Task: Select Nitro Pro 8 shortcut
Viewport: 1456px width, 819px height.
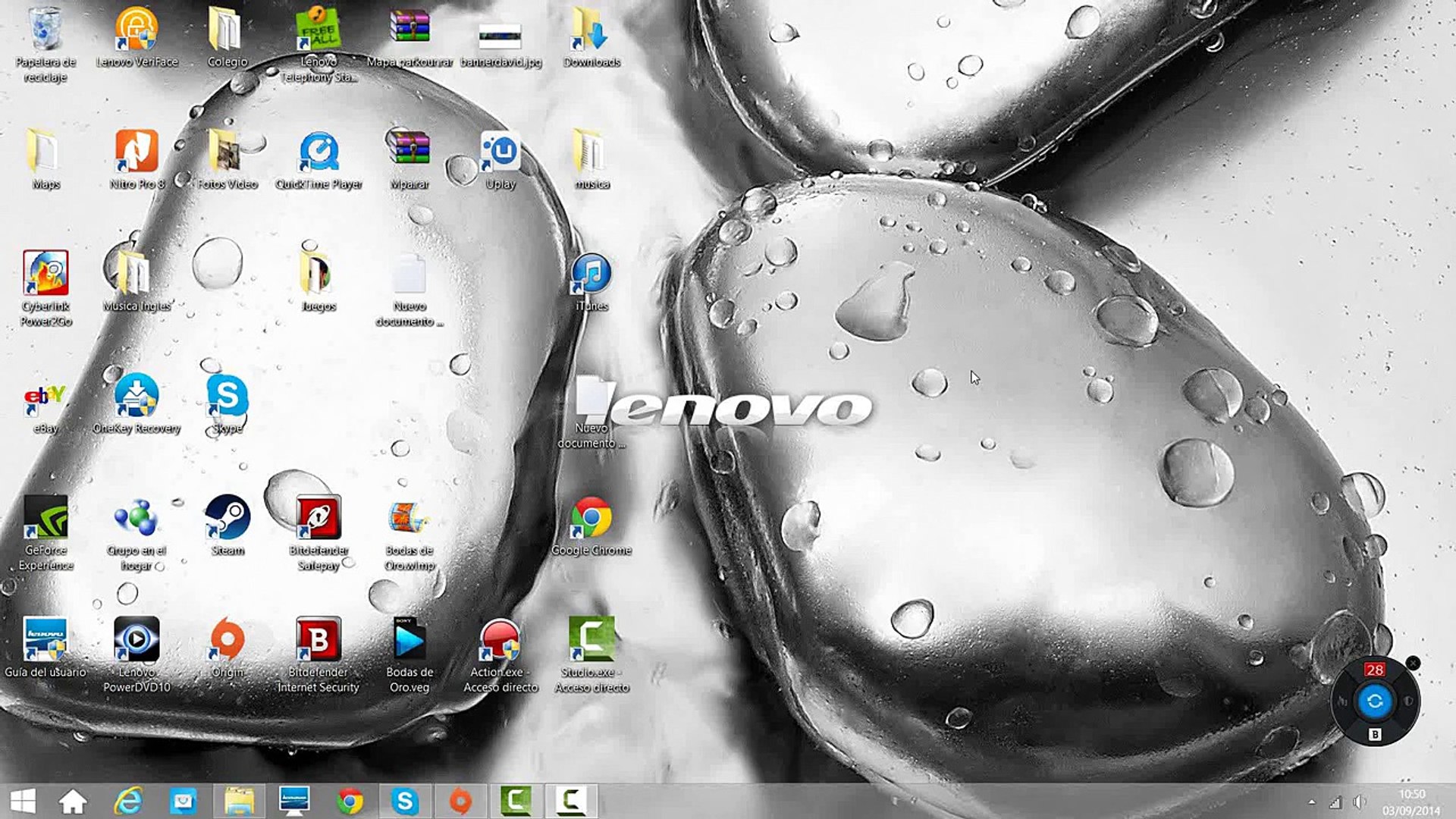Action: (x=136, y=152)
